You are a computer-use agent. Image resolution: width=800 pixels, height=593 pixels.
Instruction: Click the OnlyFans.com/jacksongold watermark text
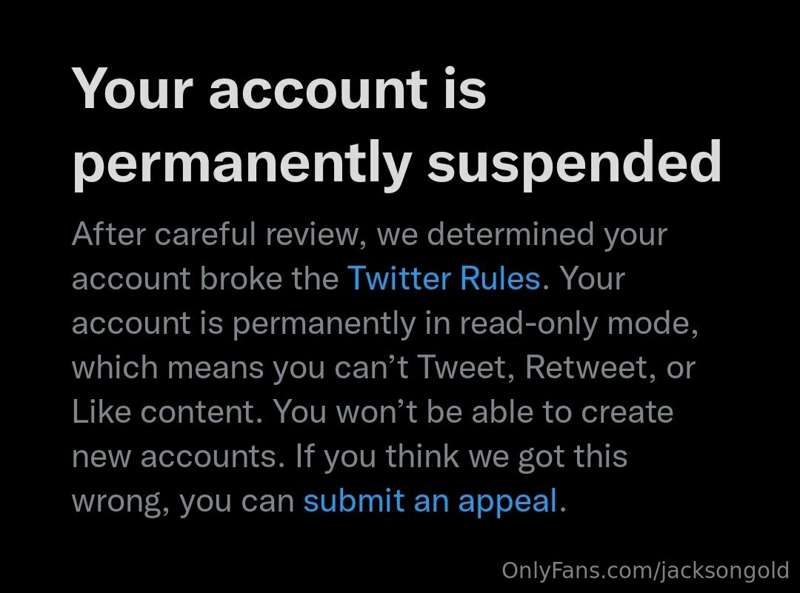click(x=644, y=572)
